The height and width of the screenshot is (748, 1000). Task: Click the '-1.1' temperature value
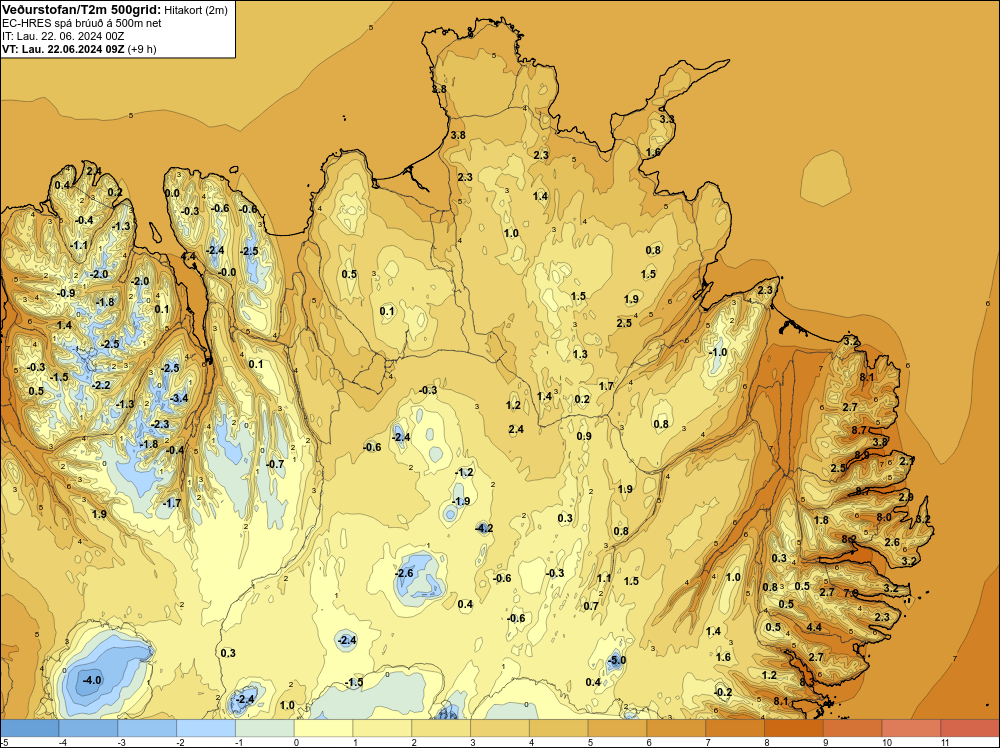(79, 246)
